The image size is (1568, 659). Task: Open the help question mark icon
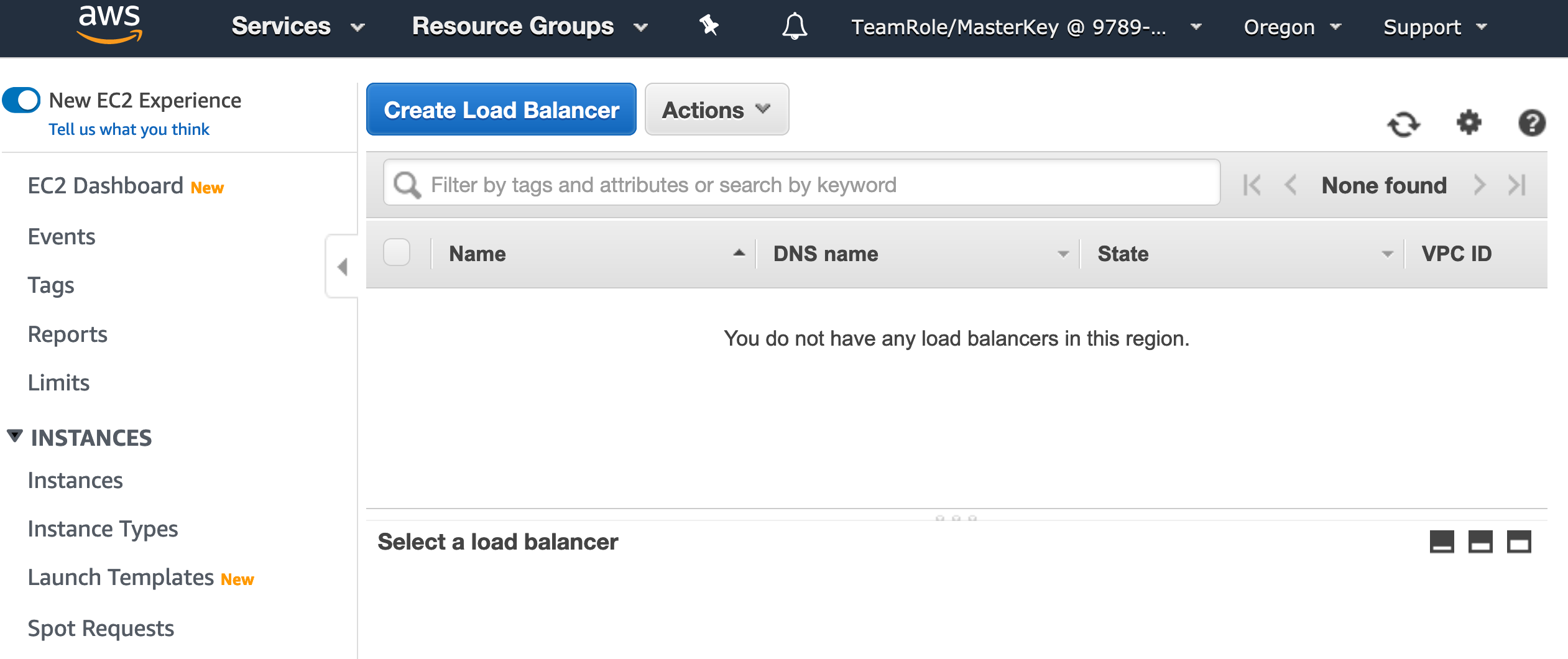(x=1532, y=122)
